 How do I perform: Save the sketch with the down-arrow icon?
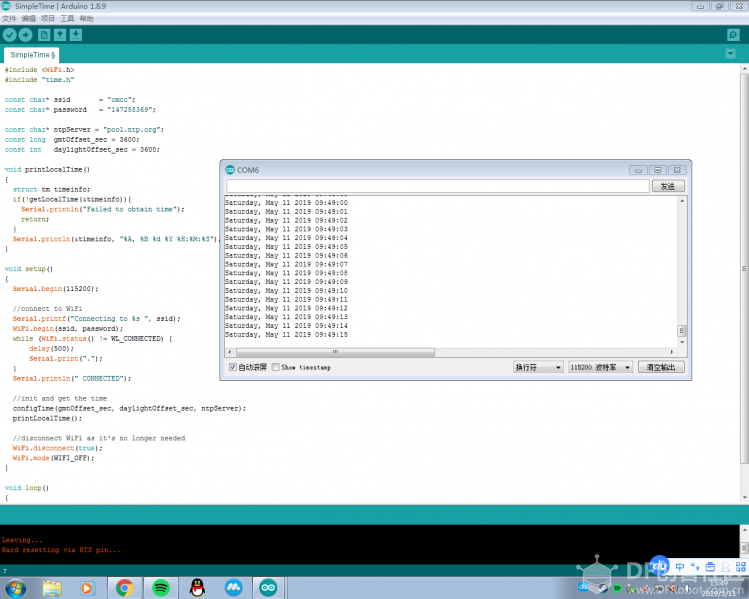pos(76,35)
